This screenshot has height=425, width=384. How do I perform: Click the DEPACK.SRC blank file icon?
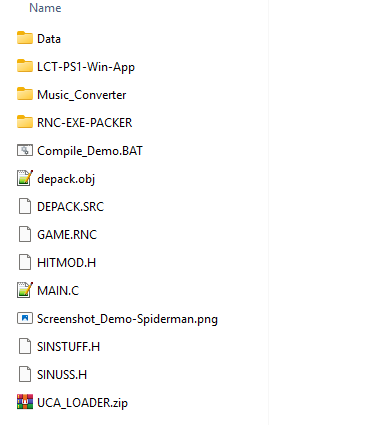pyautogui.click(x=25, y=206)
